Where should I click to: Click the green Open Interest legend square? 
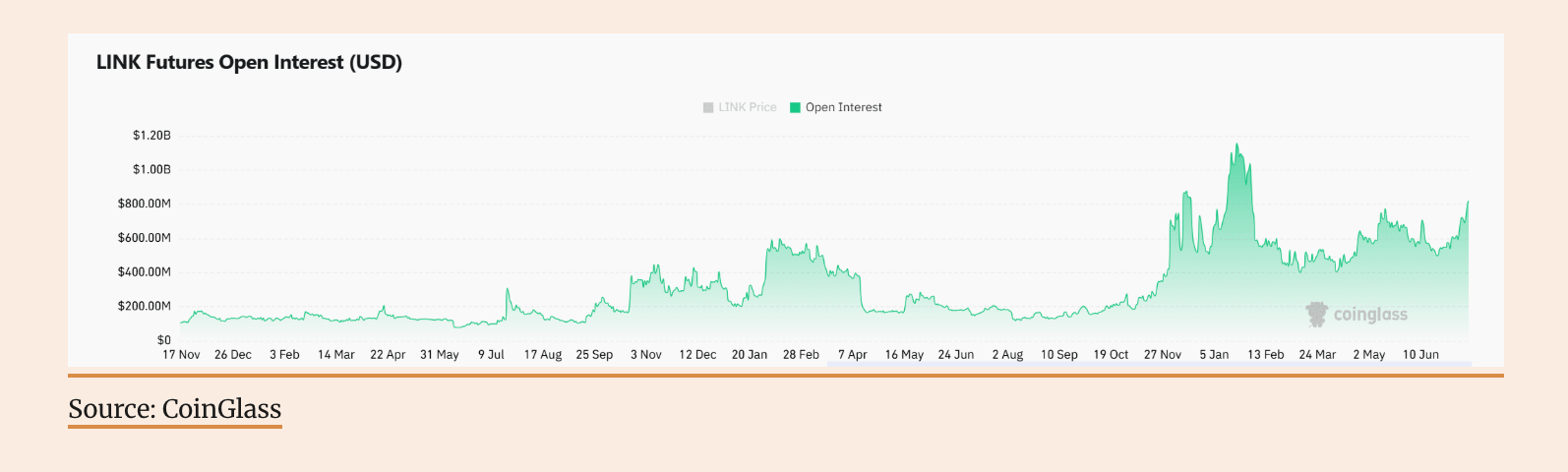point(795,108)
